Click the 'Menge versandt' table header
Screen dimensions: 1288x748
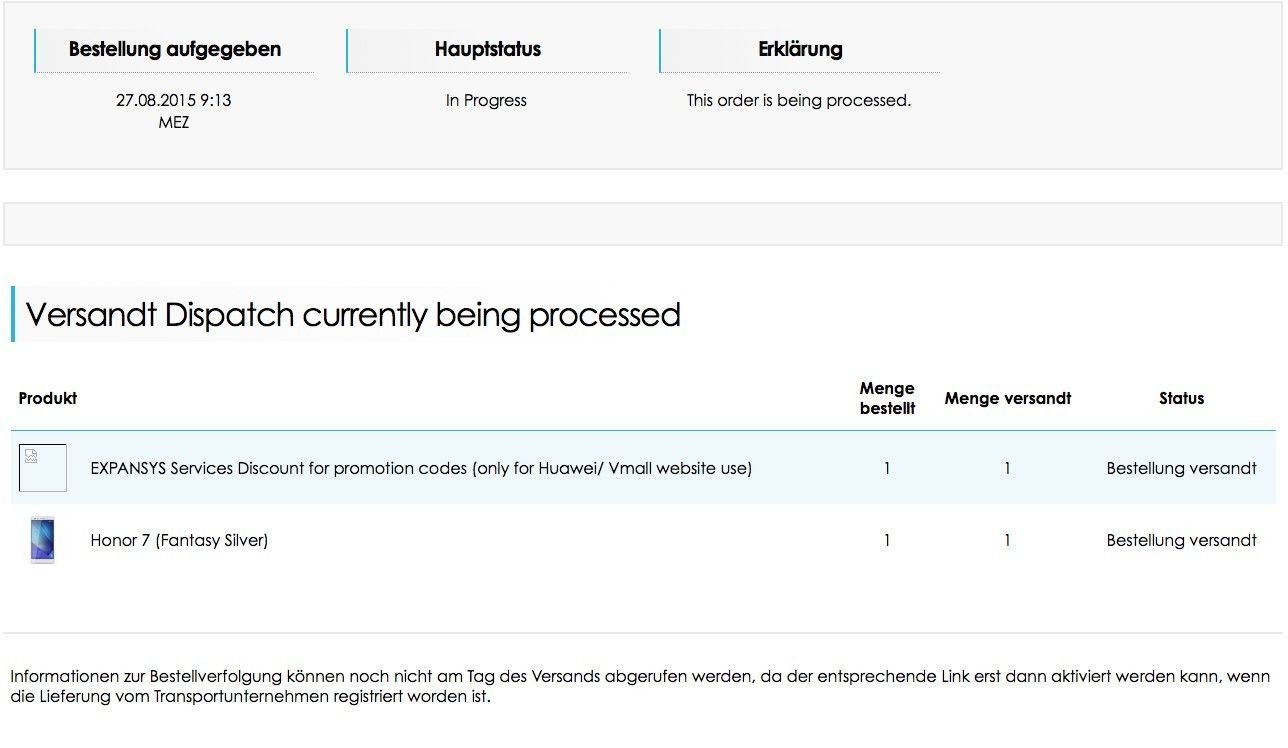tap(1008, 398)
